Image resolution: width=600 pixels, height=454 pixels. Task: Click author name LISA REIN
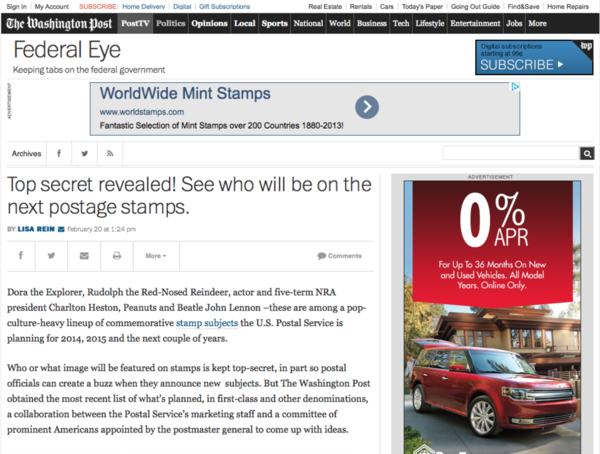click(36, 229)
